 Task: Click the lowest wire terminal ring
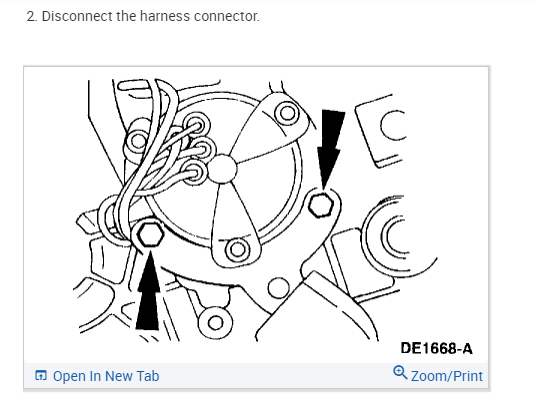[x=194, y=173]
